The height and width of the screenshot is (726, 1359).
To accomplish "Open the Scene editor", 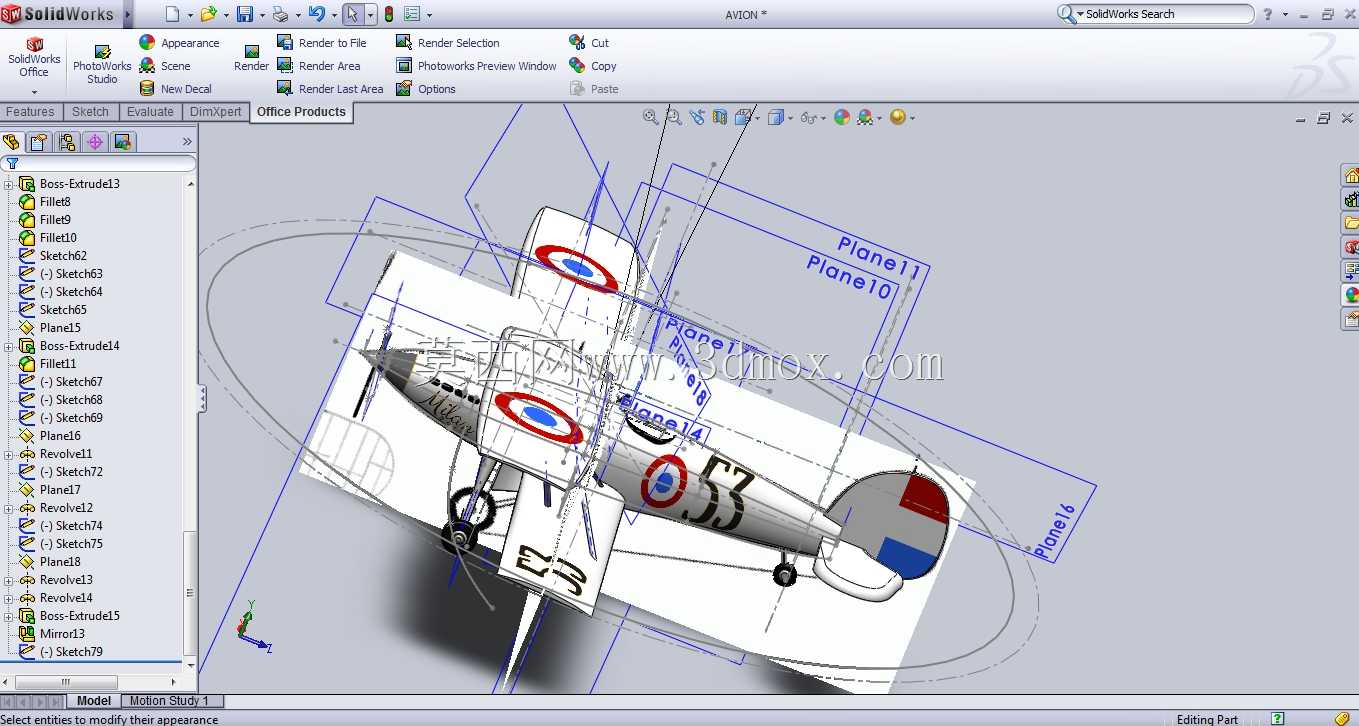I will (165, 66).
